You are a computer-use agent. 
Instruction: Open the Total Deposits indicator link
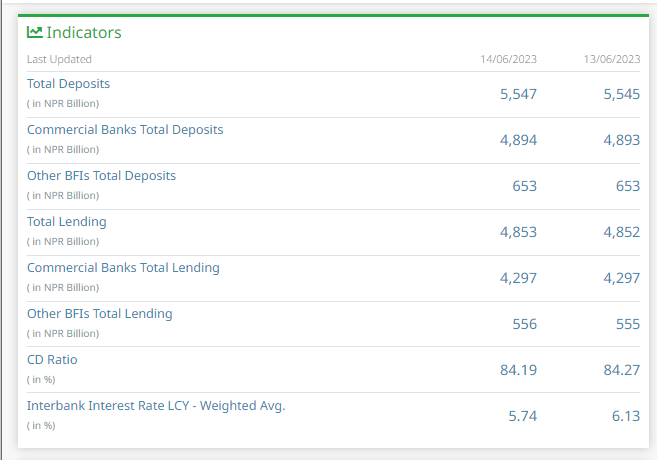coord(68,84)
